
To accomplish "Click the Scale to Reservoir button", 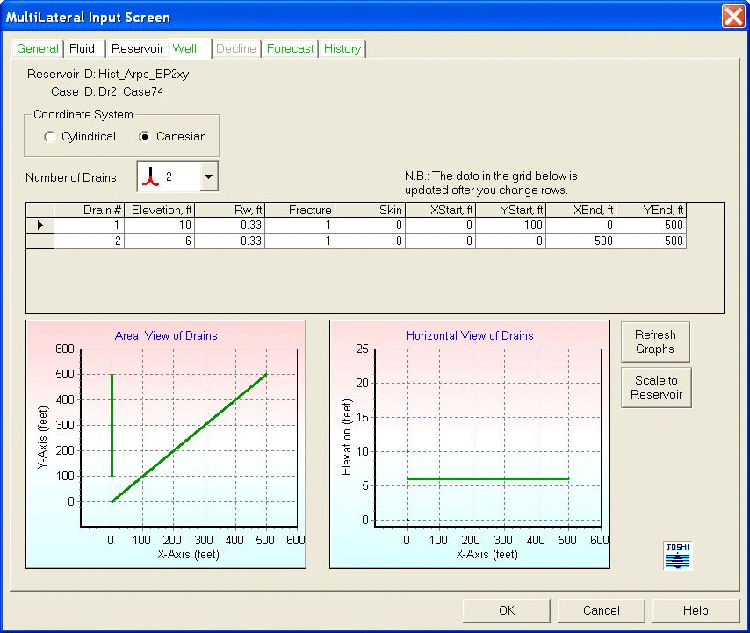I will click(656, 388).
